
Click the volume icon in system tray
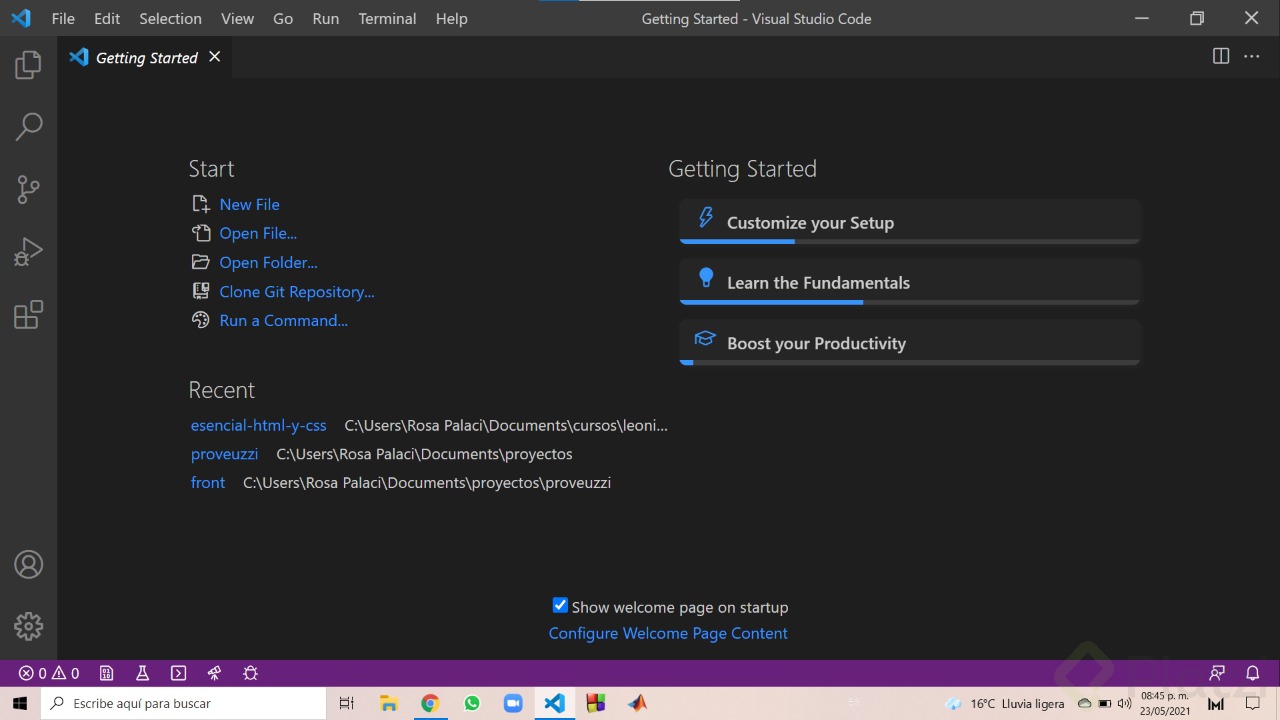coord(1123,703)
